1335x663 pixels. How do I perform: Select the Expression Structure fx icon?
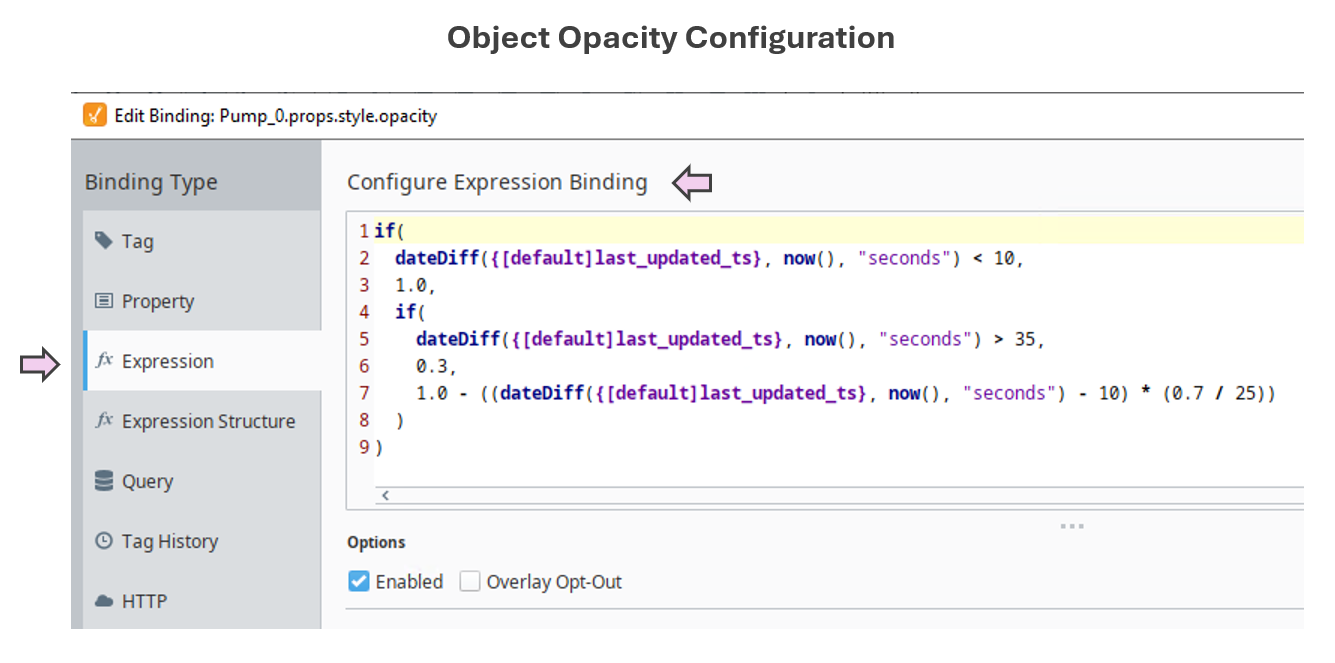[104, 421]
